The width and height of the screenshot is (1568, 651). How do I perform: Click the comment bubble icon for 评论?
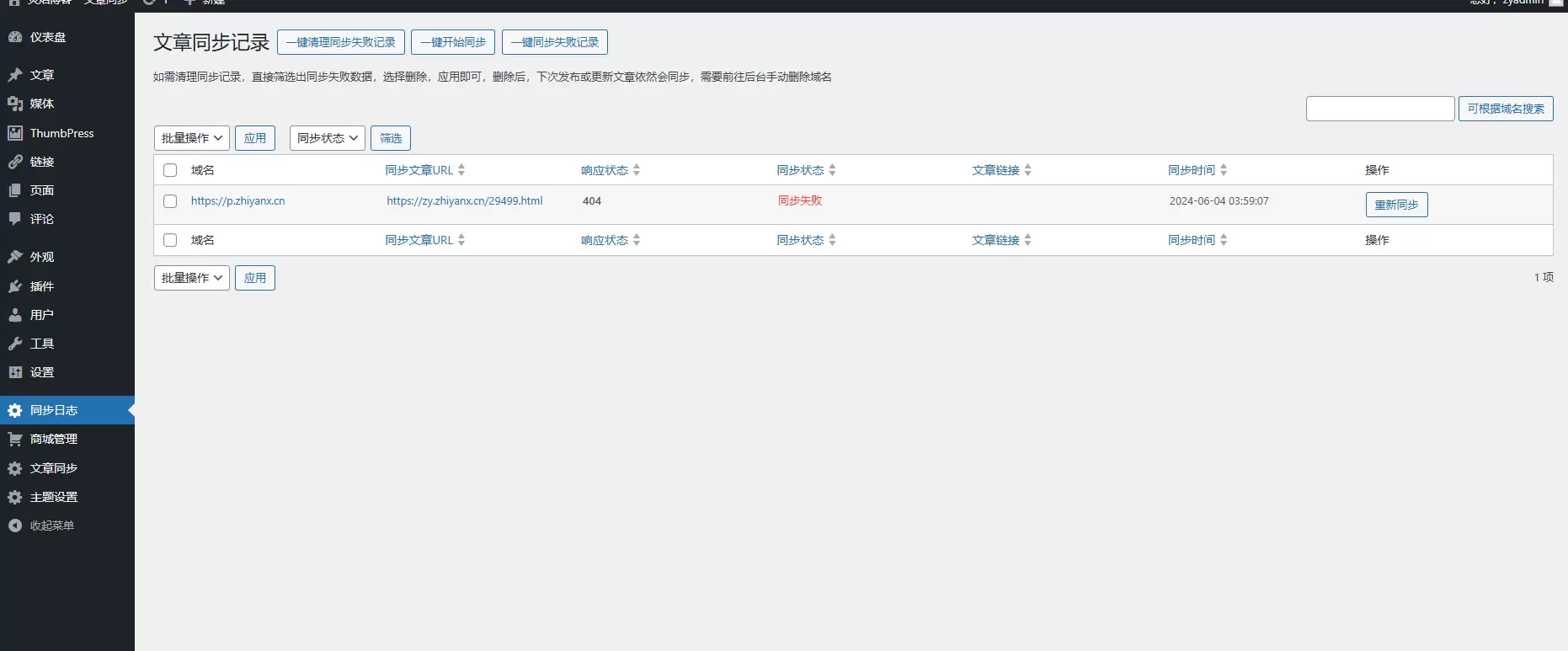pos(15,219)
